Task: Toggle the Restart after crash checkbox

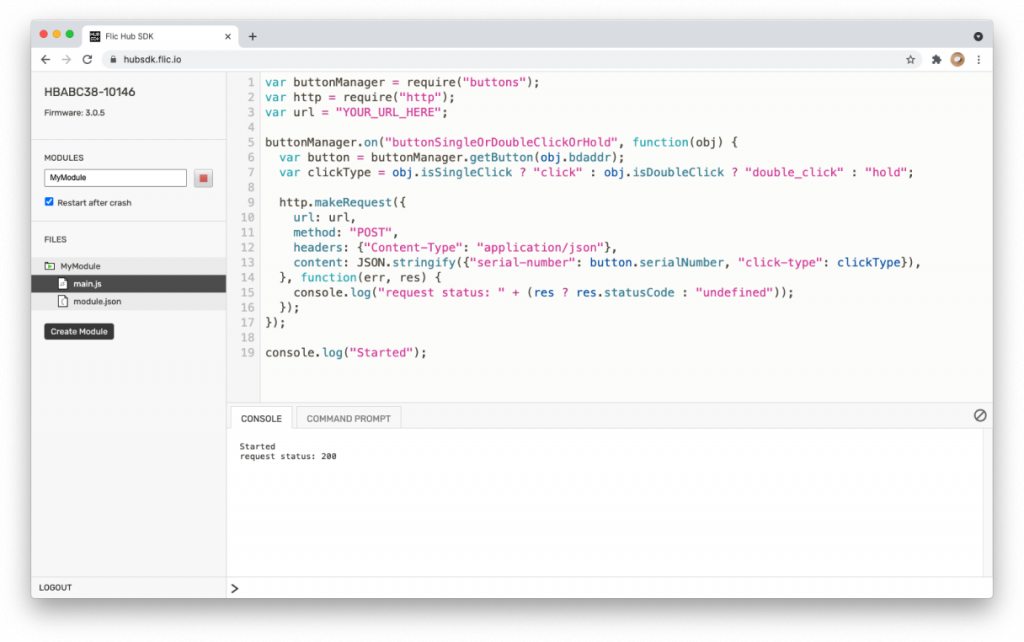Action: pyautogui.click(x=49, y=202)
